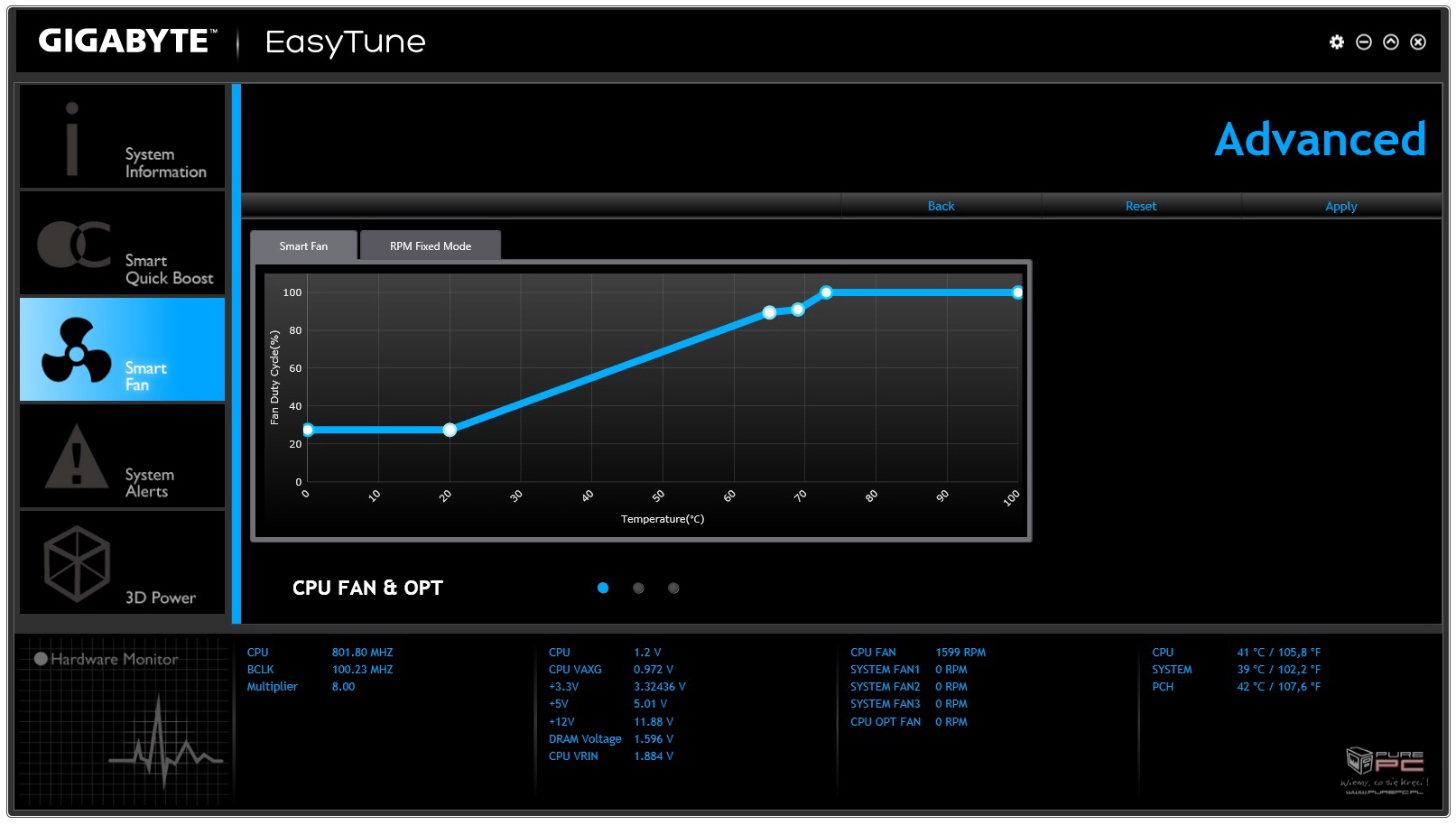Viewport: 1456px width, 825px height.
Task: Close EasyTune with the X icon
Action: click(x=1418, y=42)
